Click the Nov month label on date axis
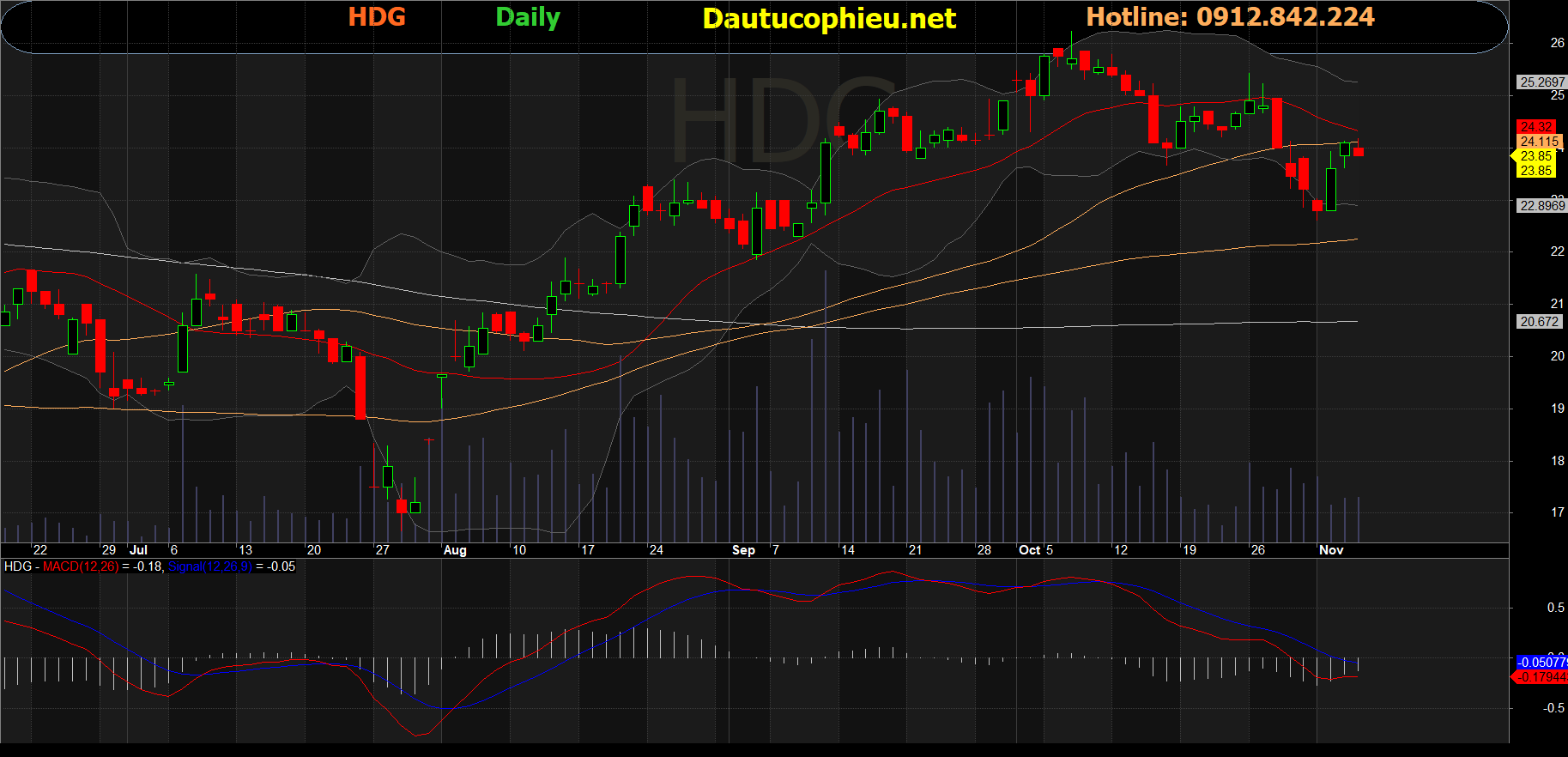1568x757 pixels. click(1331, 550)
